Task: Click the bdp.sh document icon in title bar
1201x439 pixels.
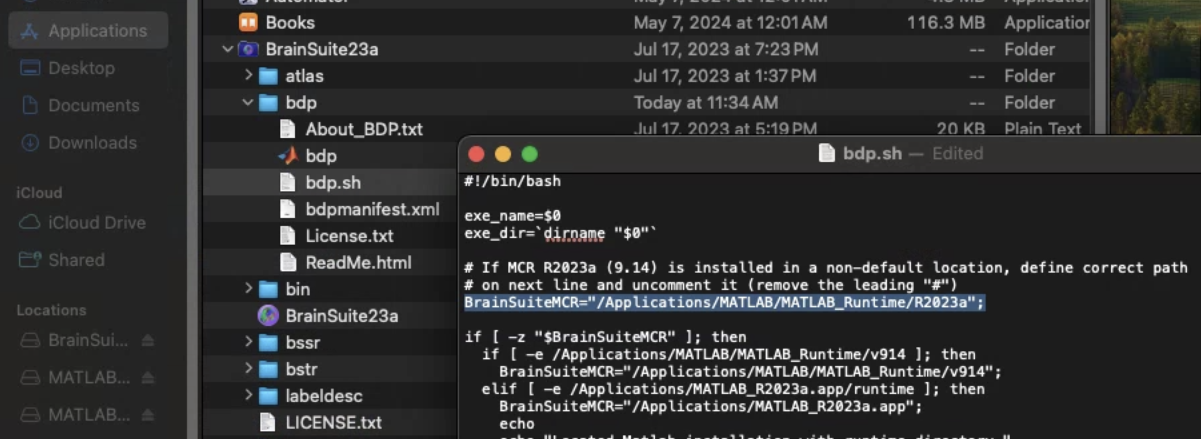Action: pos(827,154)
